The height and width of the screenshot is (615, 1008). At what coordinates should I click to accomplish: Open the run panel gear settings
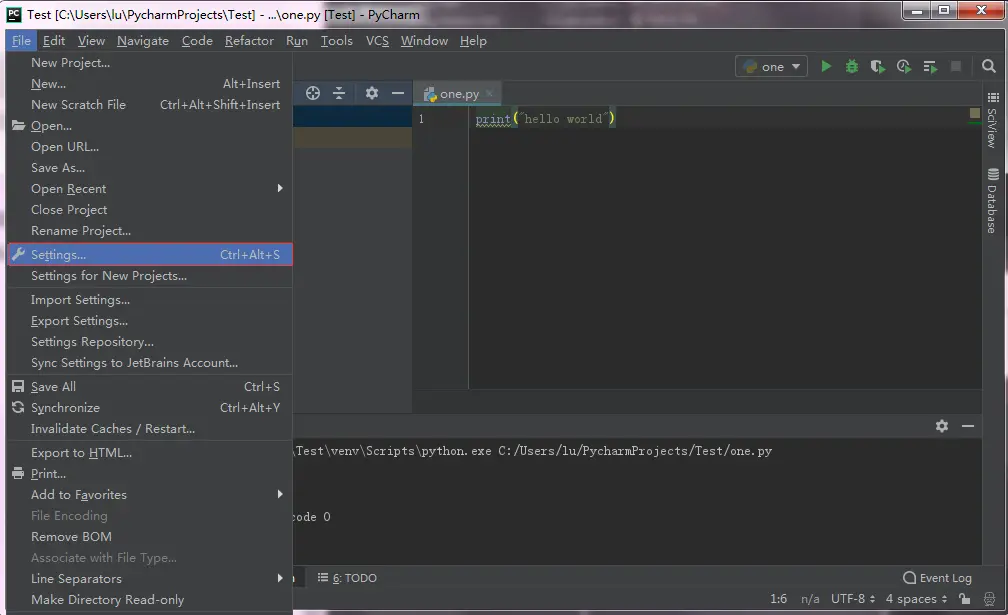click(942, 426)
